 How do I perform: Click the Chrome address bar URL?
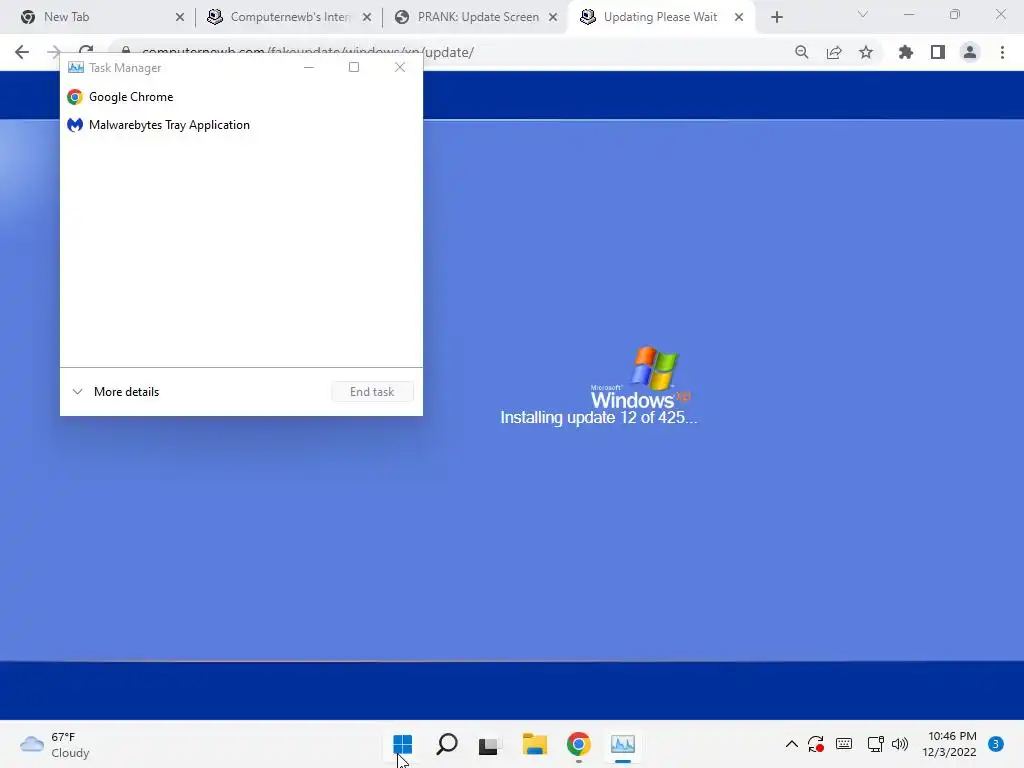[x=449, y=52]
